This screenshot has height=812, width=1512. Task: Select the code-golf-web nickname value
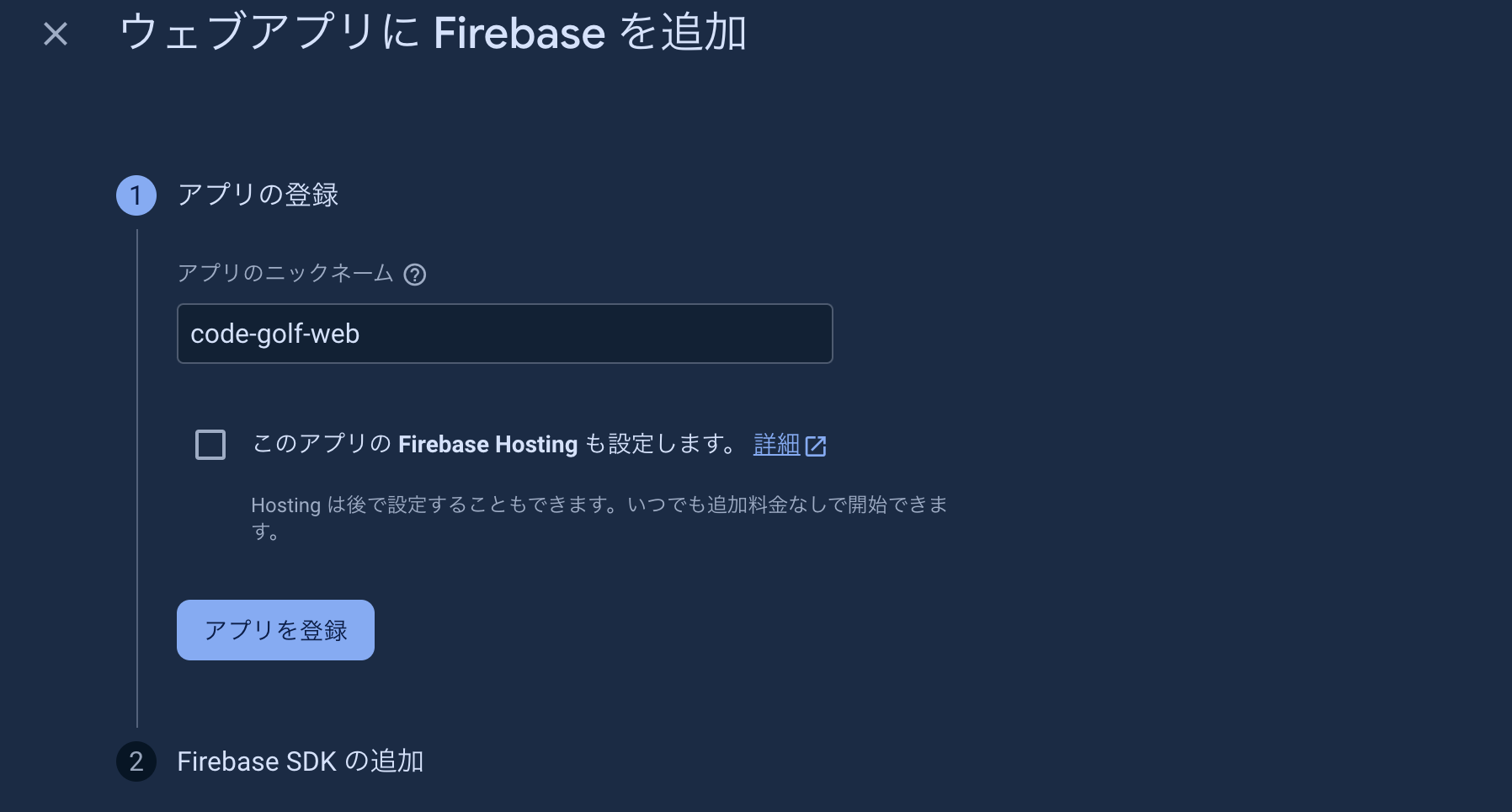[274, 333]
